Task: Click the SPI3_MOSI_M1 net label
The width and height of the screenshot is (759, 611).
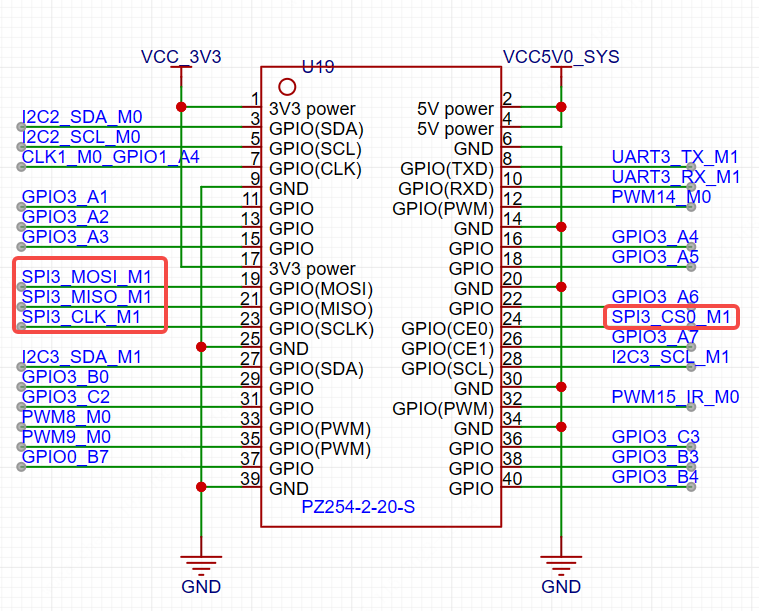Action: [x=87, y=276]
